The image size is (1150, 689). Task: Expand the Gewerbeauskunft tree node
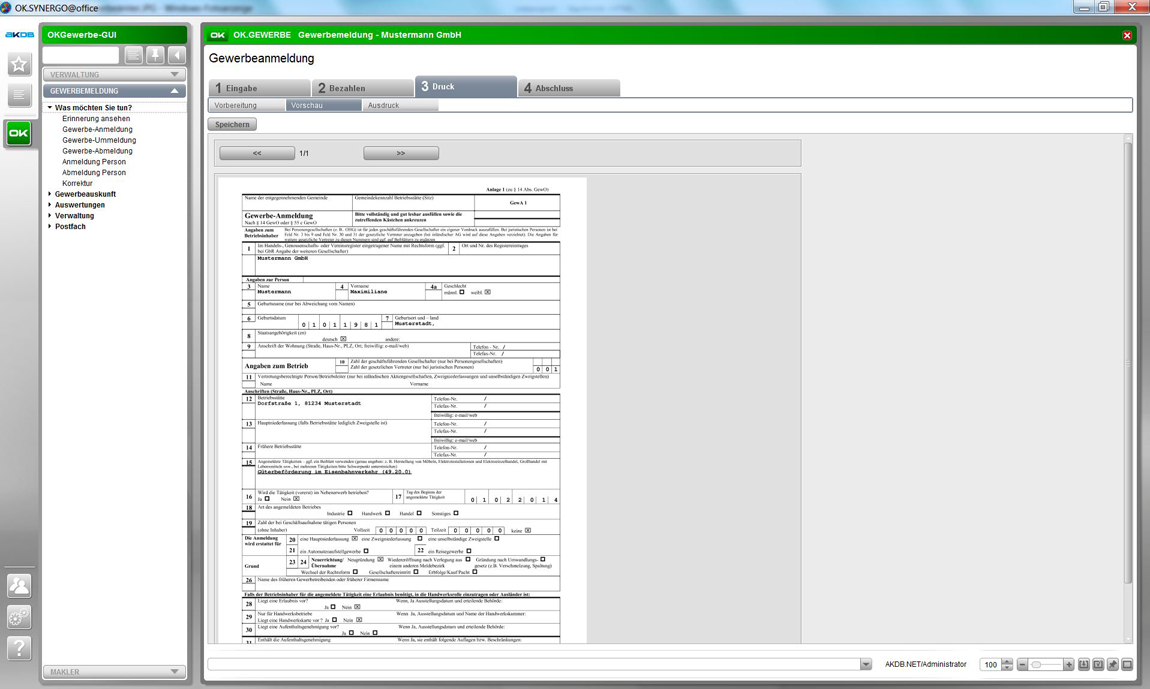tap(50, 194)
